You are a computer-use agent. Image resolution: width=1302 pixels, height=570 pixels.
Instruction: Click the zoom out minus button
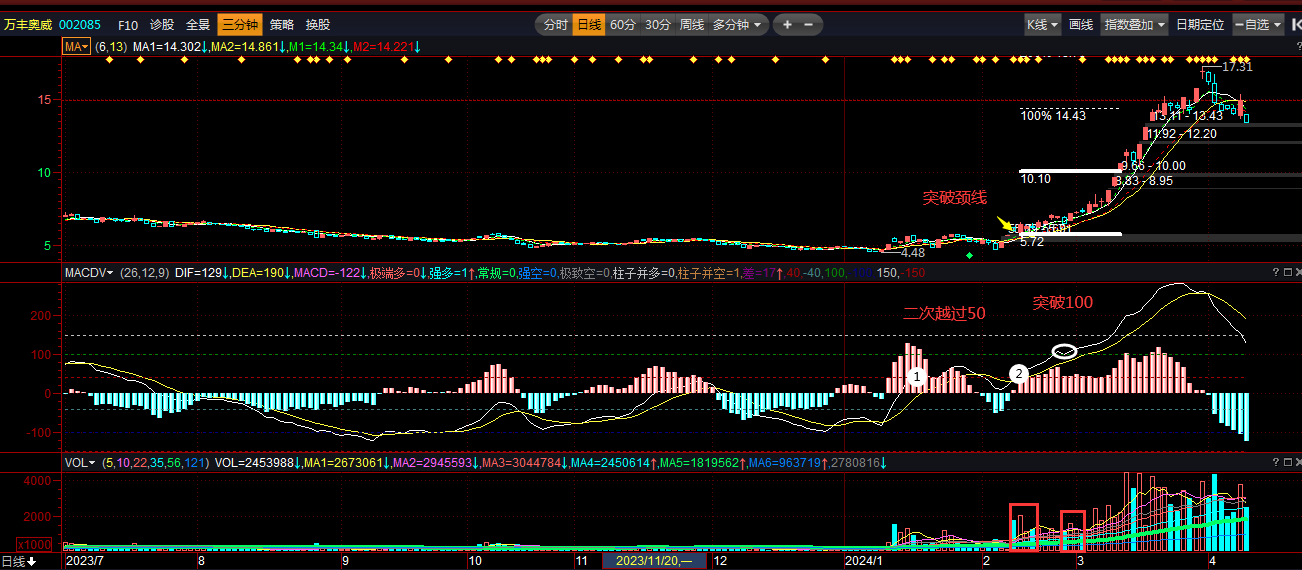pyautogui.click(x=808, y=25)
